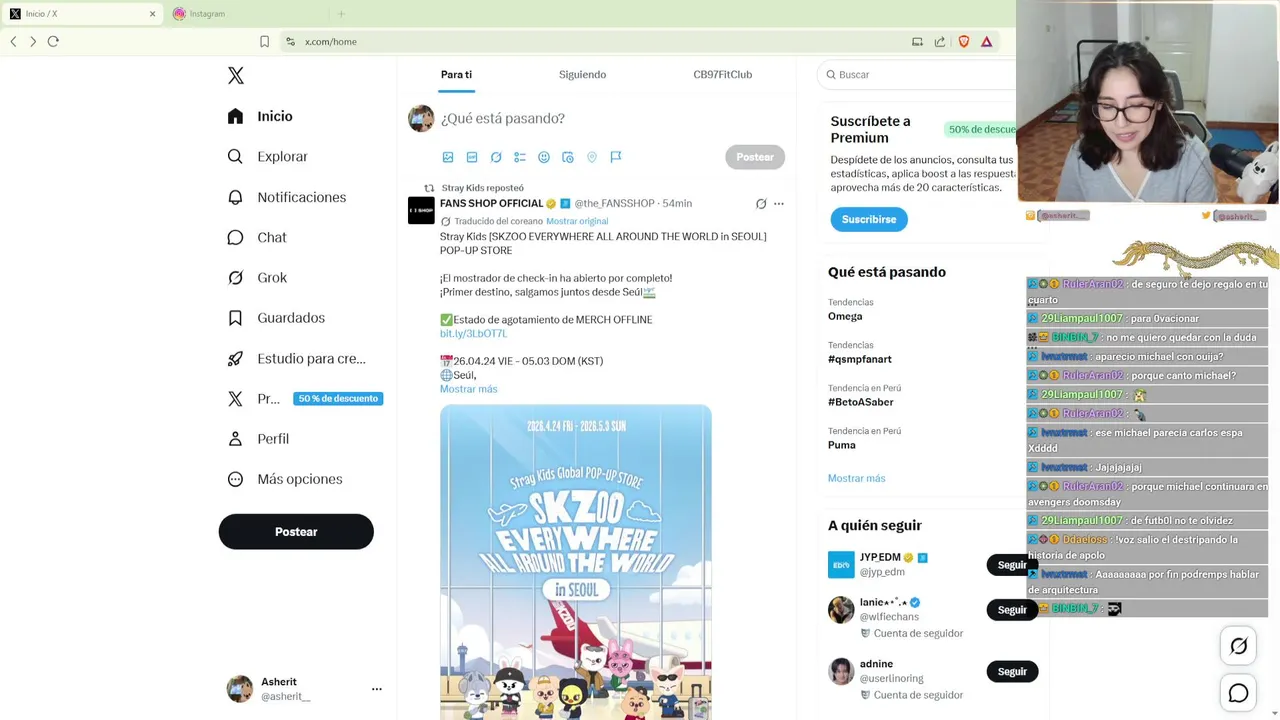Click the black Postear sidebar button
This screenshot has height=720, width=1280.
click(x=296, y=532)
